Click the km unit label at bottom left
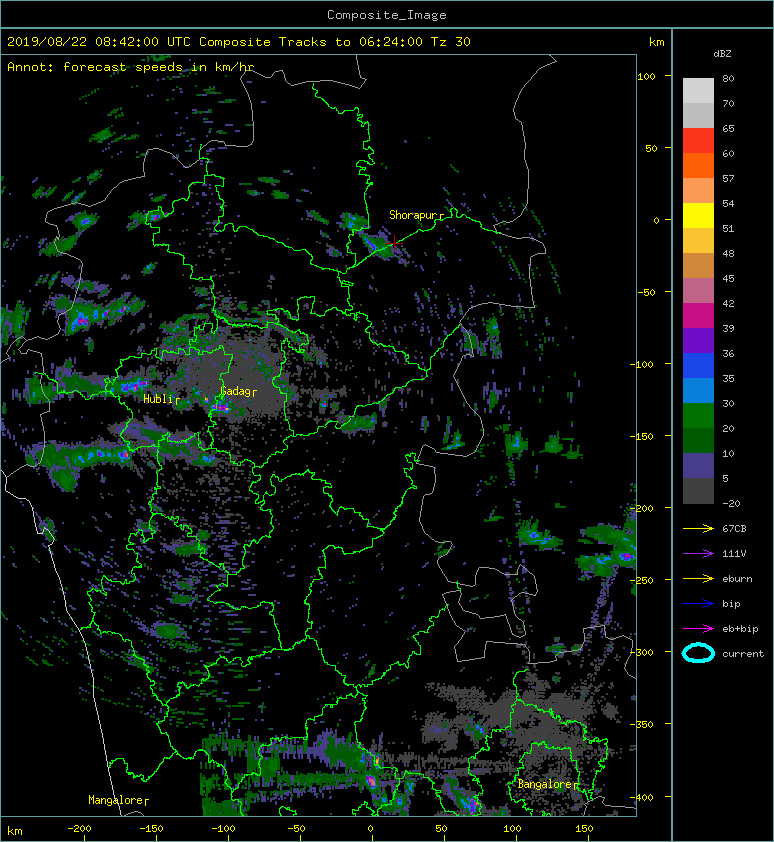774x842 pixels. (15, 831)
